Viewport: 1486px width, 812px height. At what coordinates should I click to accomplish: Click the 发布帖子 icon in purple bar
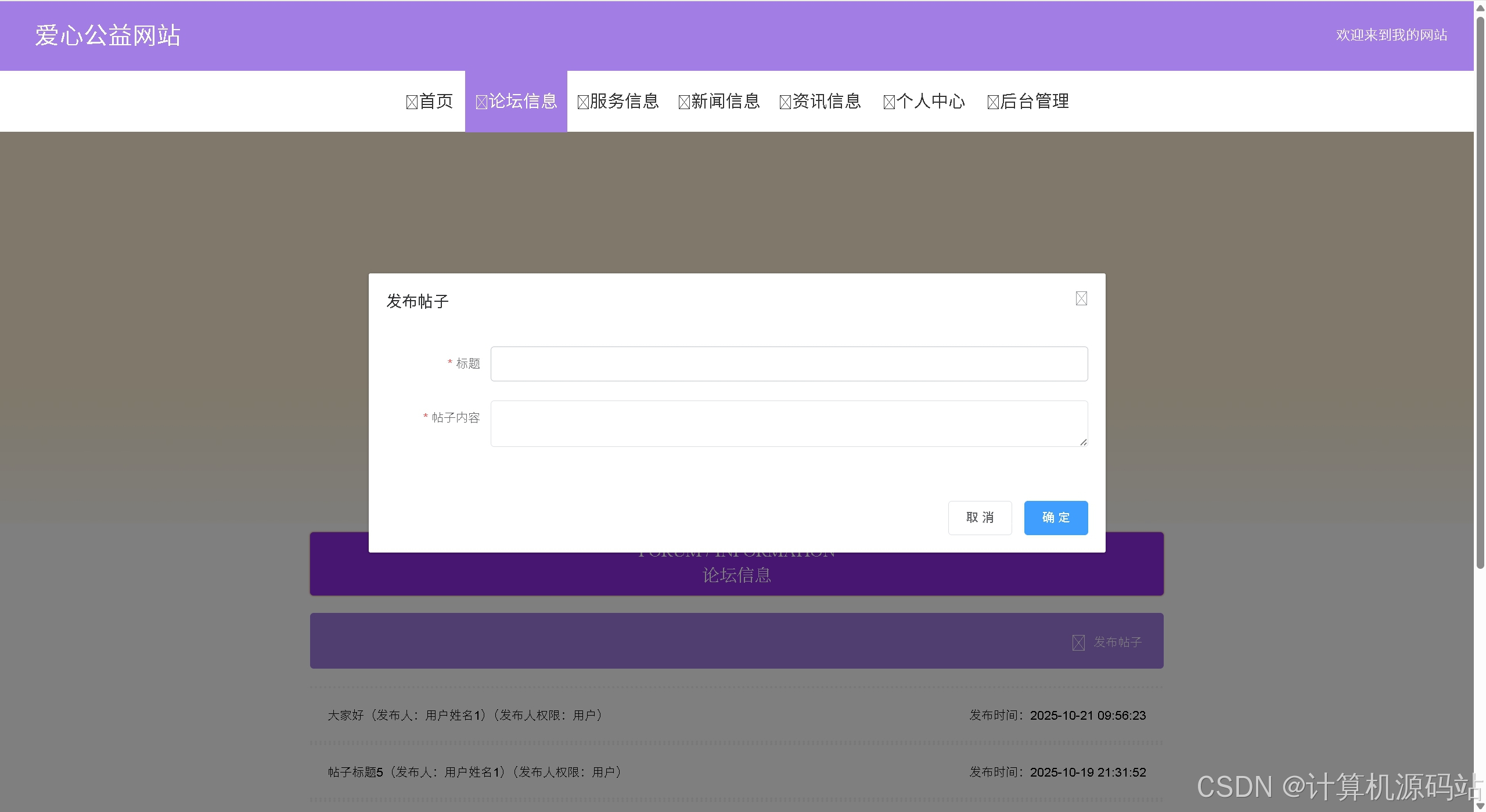coord(1078,643)
